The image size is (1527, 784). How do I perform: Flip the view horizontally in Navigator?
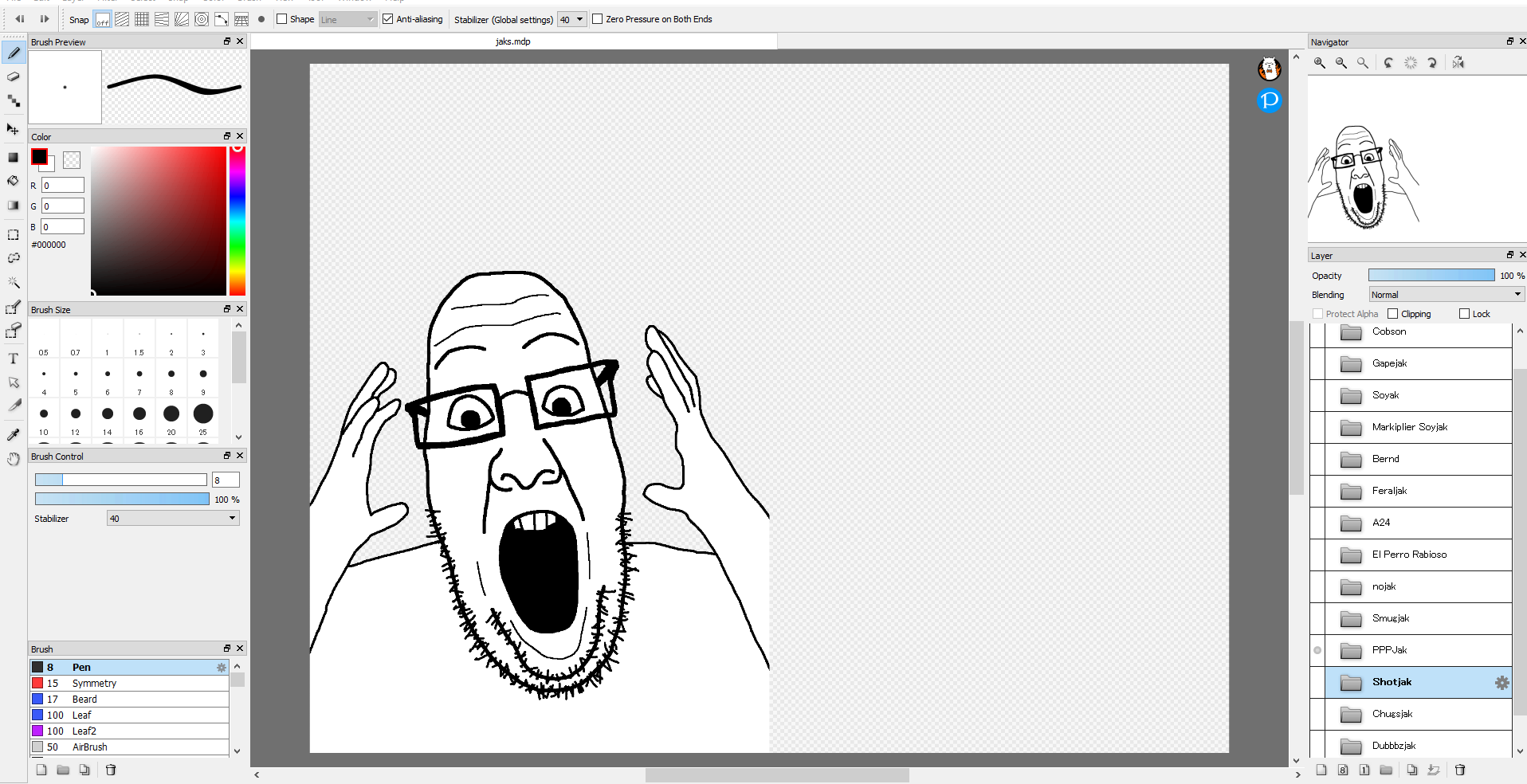coord(1458,63)
